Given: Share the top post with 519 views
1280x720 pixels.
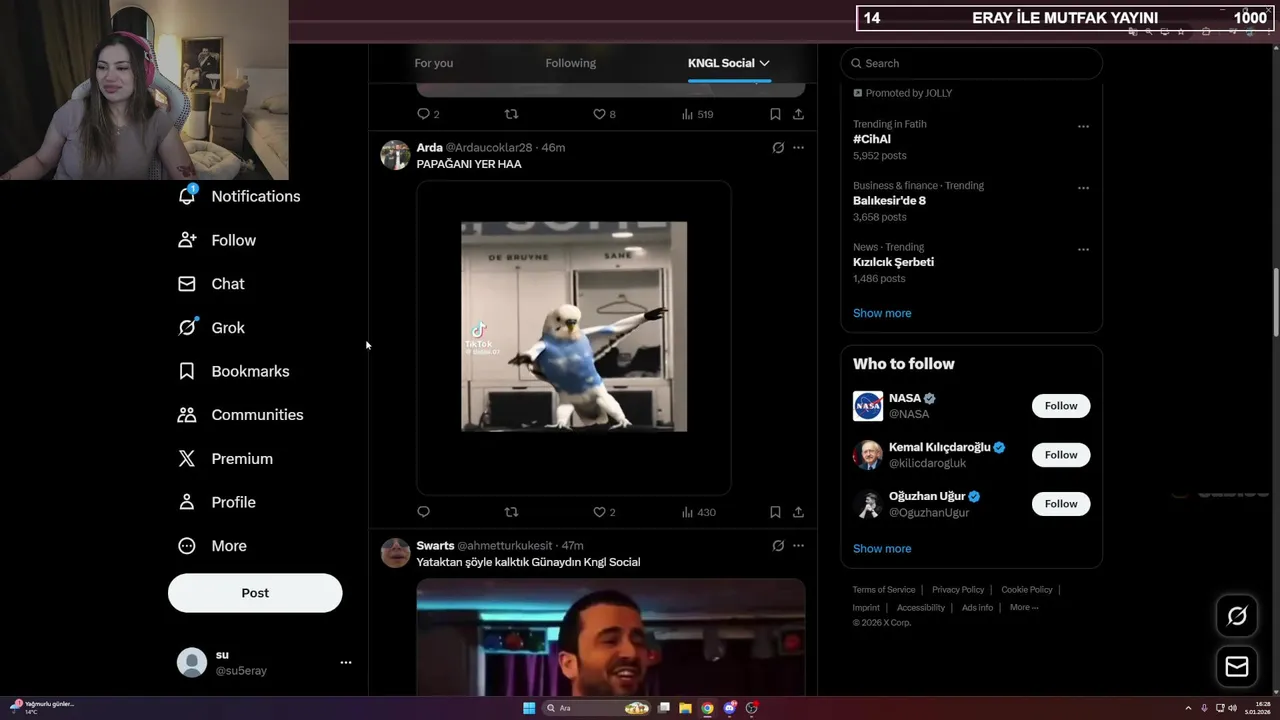Looking at the screenshot, I should tap(798, 114).
